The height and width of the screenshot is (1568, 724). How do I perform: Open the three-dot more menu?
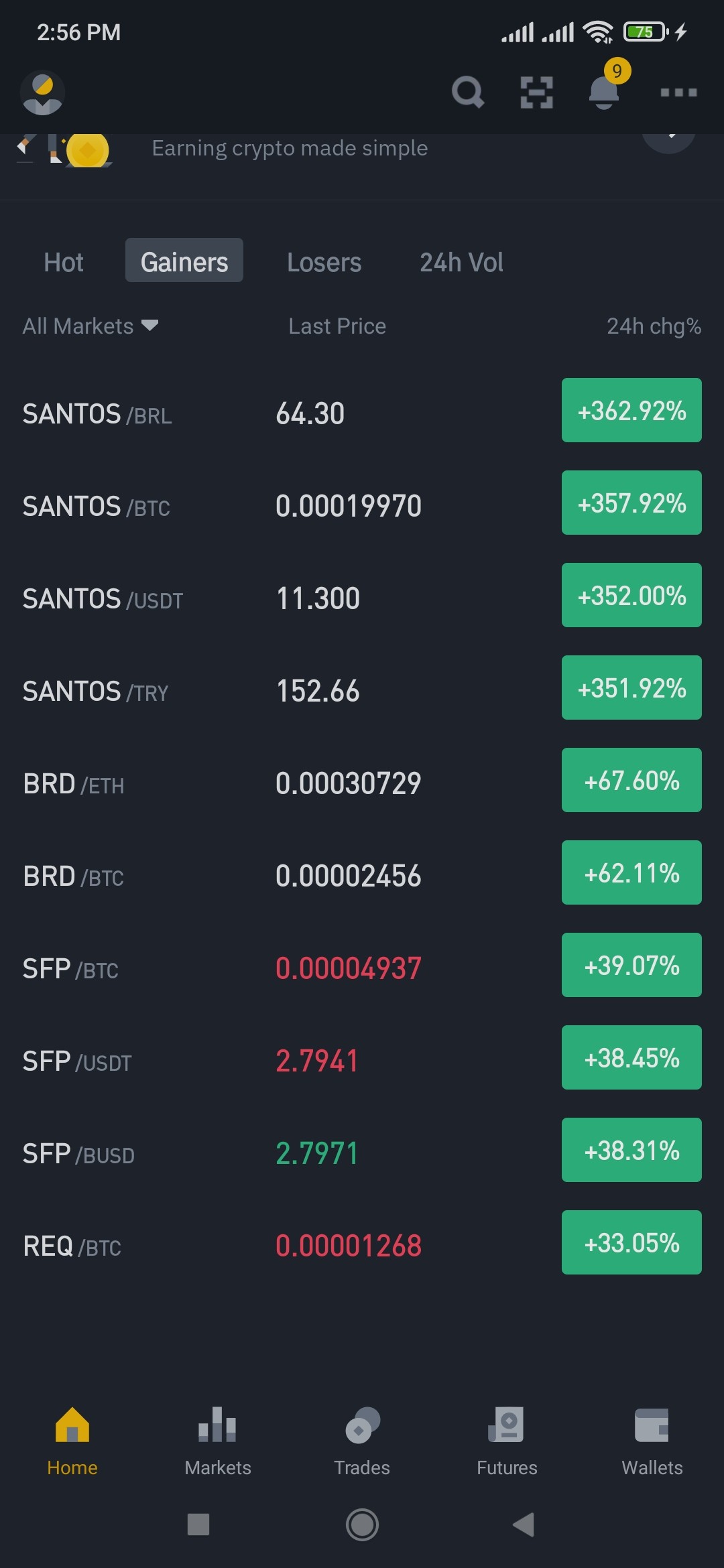click(678, 92)
